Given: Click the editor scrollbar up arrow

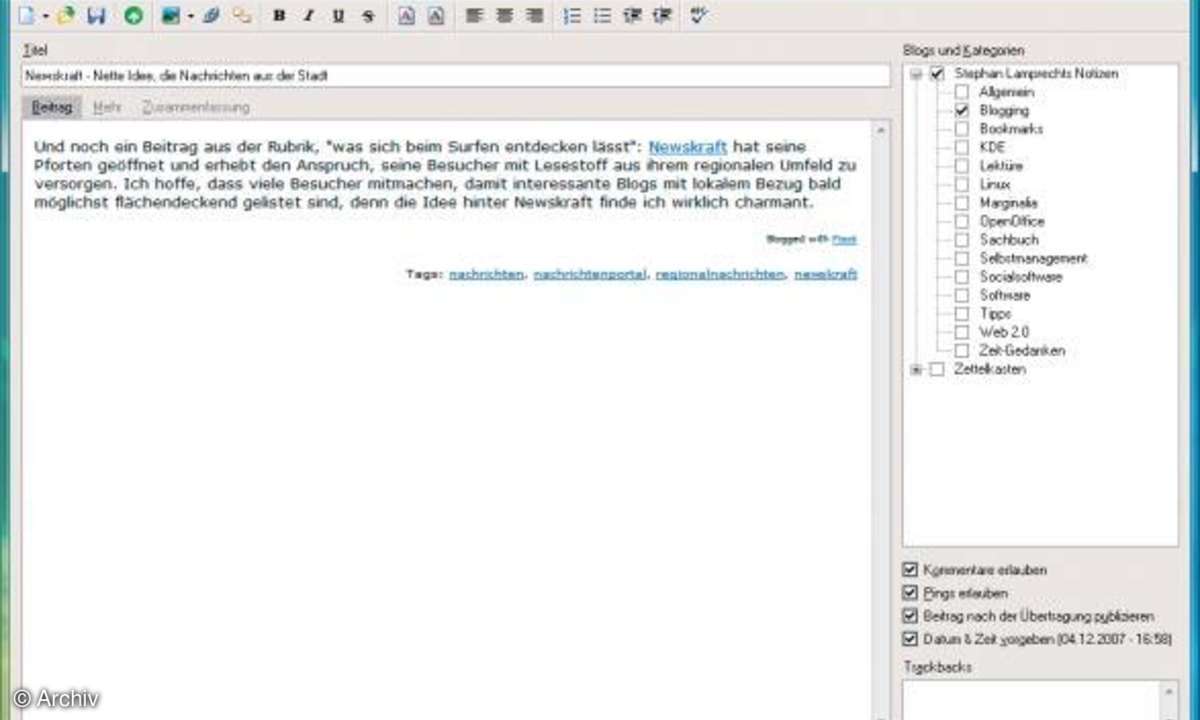Looking at the screenshot, I should 881,130.
